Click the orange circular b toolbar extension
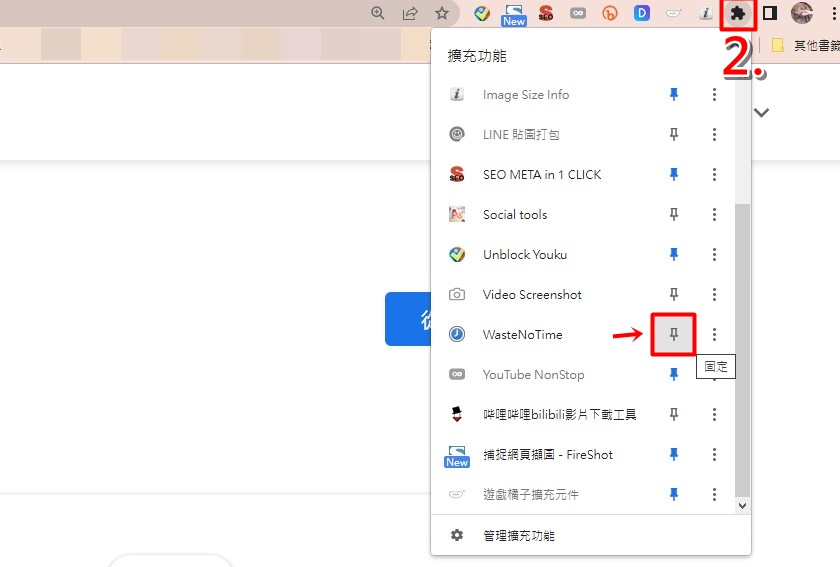Screen dimensions: 840x567 click(x=610, y=13)
